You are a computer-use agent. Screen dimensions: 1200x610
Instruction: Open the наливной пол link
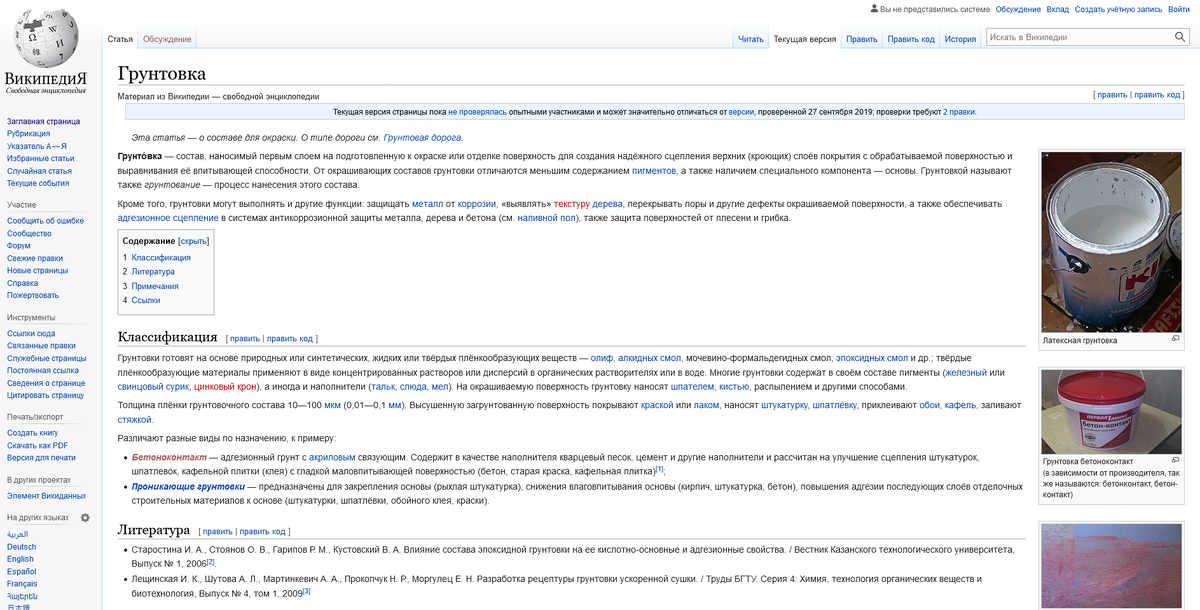point(547,217)
